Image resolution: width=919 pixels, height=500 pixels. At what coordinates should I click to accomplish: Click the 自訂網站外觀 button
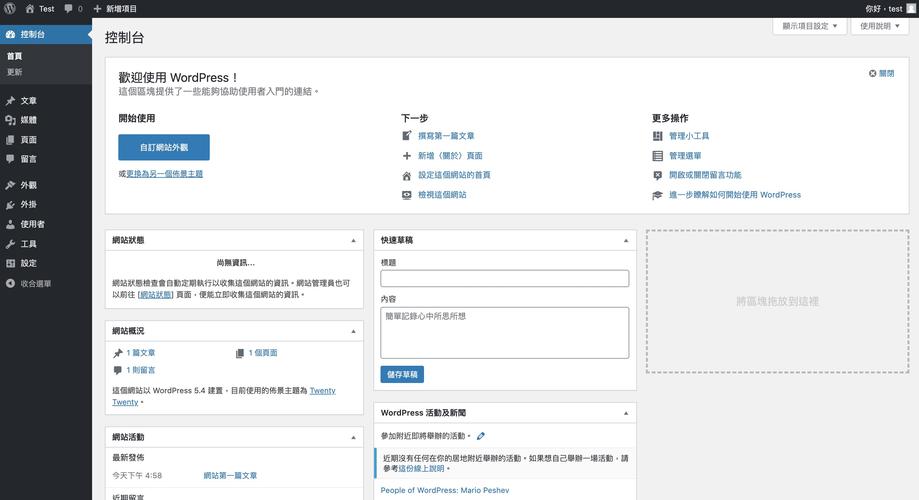164,147
